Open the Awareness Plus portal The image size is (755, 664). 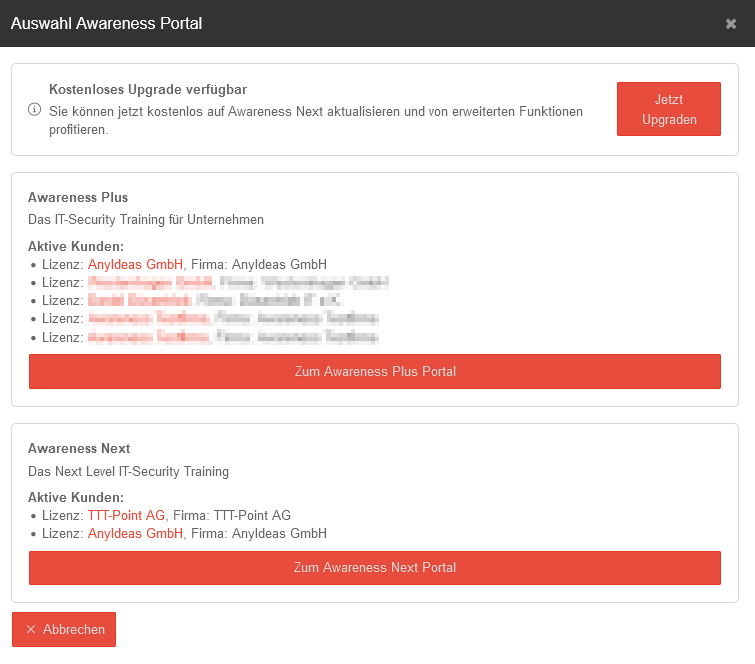375,371
